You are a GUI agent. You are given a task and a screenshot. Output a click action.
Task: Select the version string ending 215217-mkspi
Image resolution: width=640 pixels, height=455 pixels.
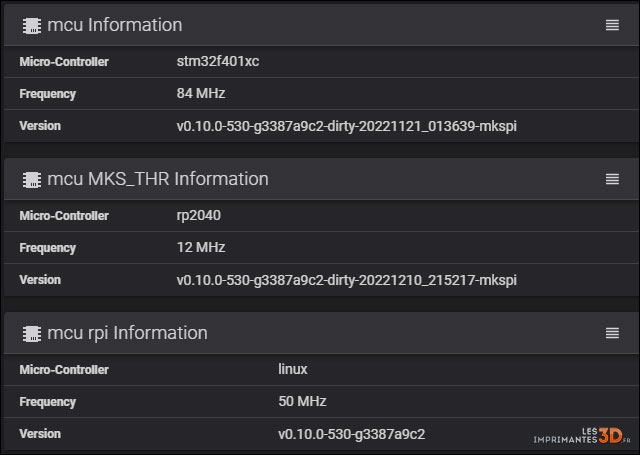pyautogui.click(x=346, y=280)
